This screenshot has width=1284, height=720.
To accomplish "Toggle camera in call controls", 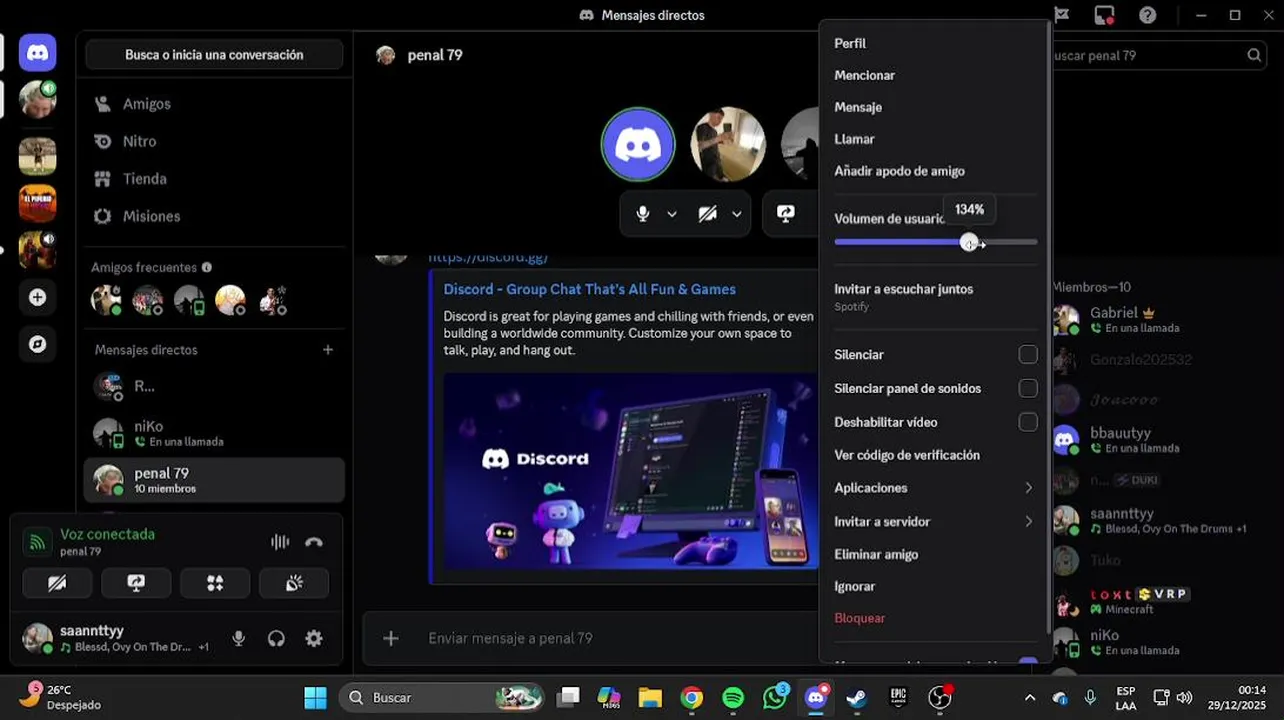I will (x=707, y=214).
